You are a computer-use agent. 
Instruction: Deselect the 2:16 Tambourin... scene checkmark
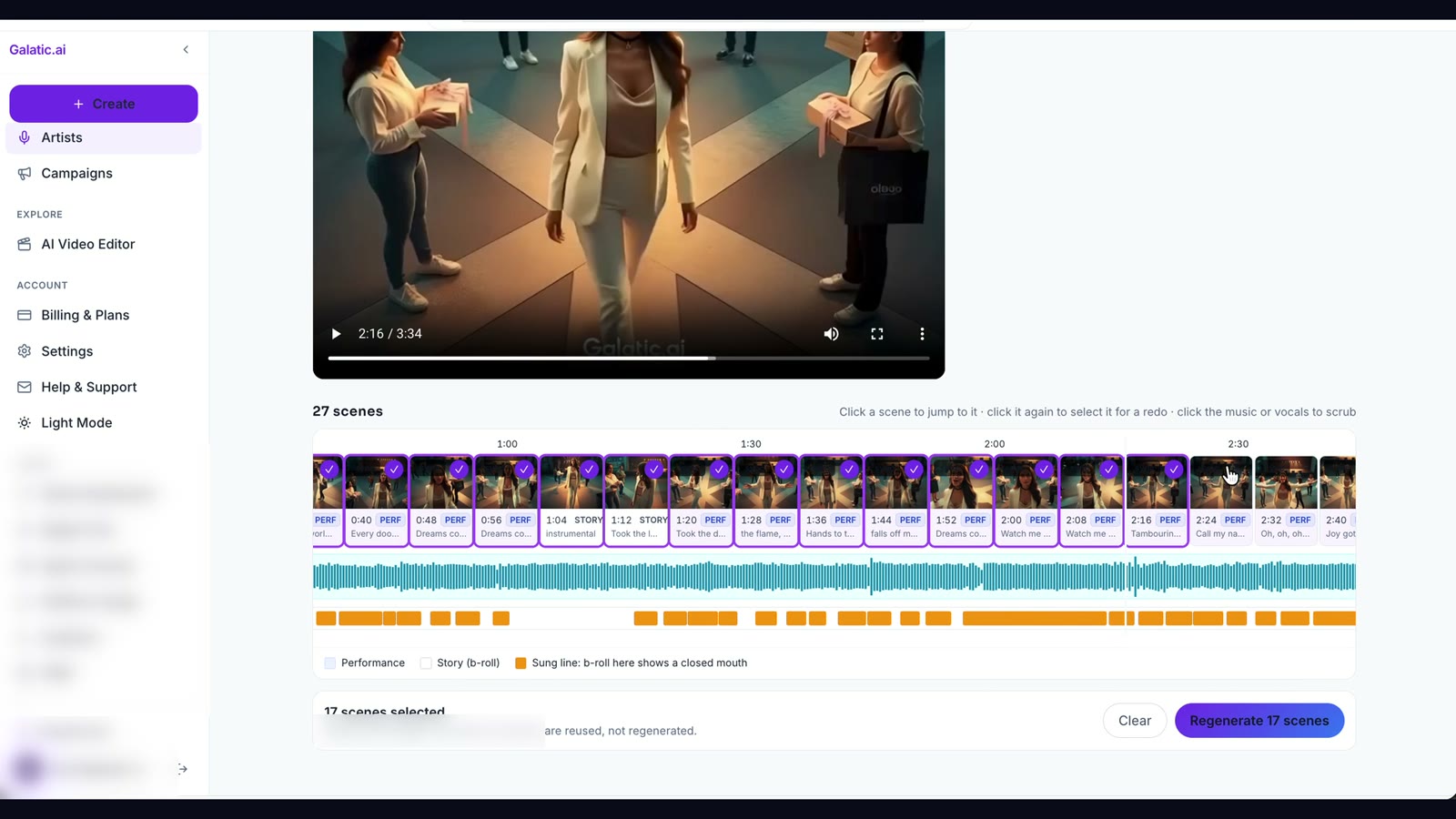point(1174,470)
